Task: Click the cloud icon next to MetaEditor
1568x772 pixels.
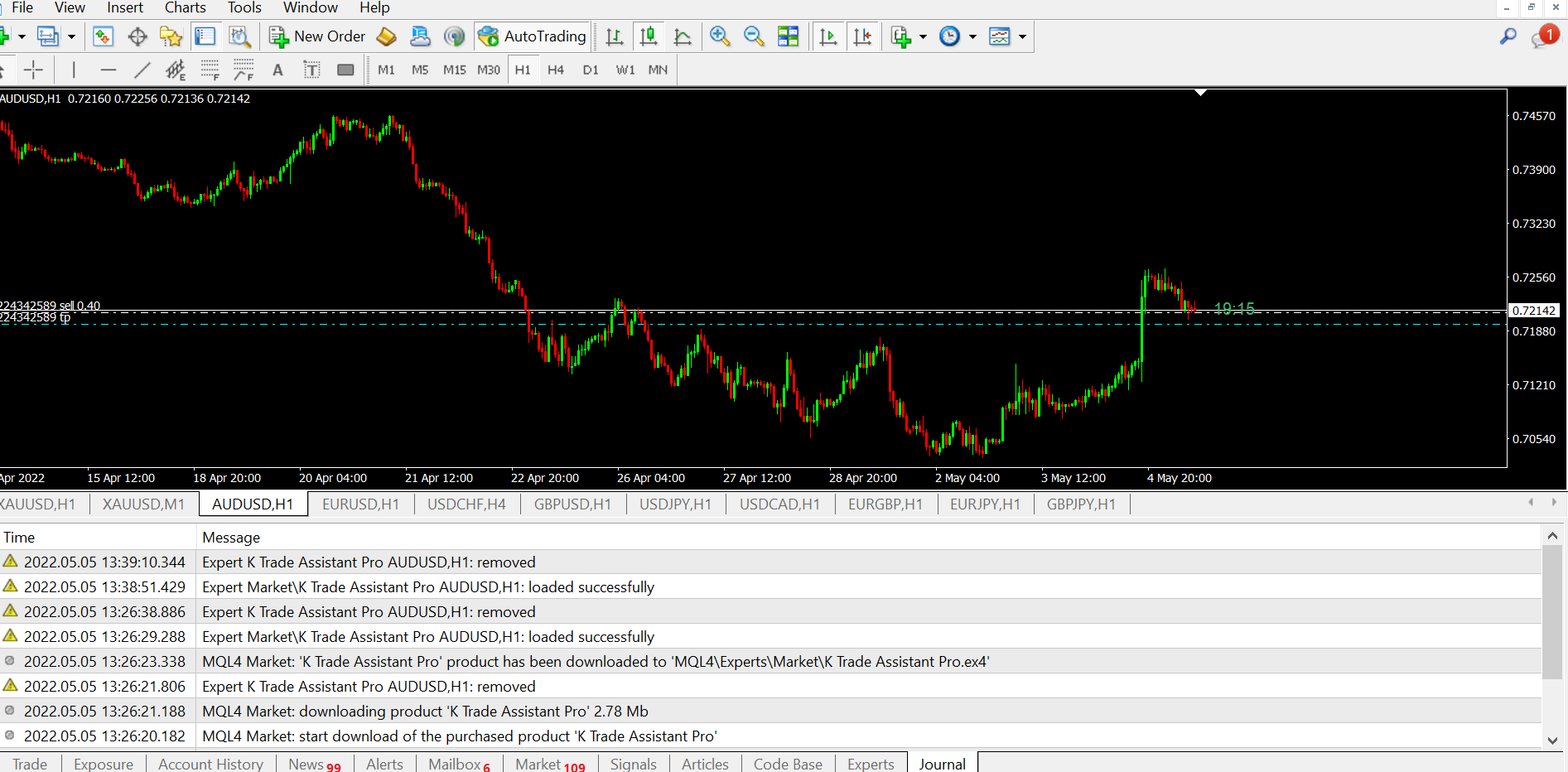Action: (421, 36)
